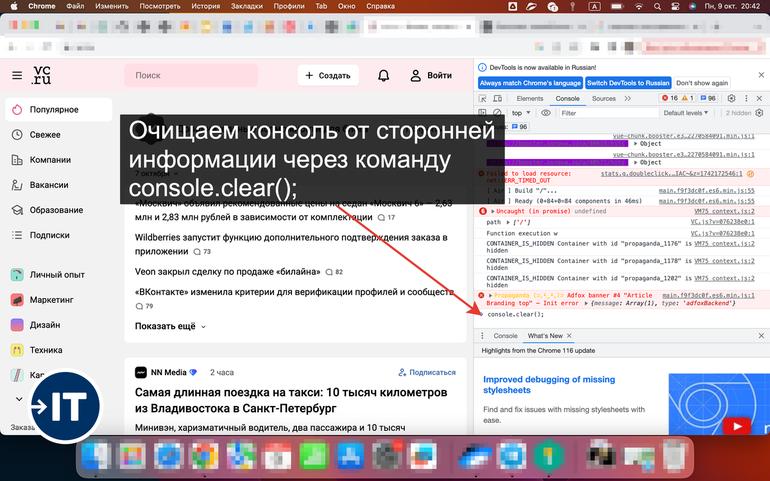Screen dimensions: 770x481
Task: Open Spotlight search in the menu bar
Action: 658,6
